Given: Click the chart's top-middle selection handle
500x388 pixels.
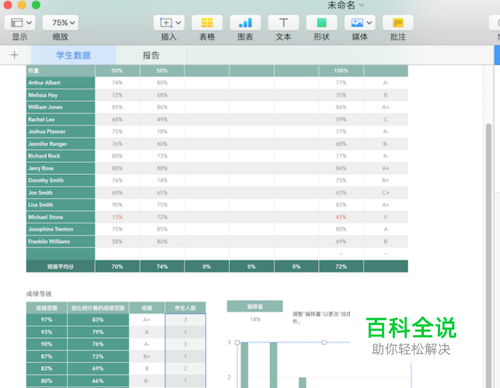Looking at the screenshot, I should (324, 342).
